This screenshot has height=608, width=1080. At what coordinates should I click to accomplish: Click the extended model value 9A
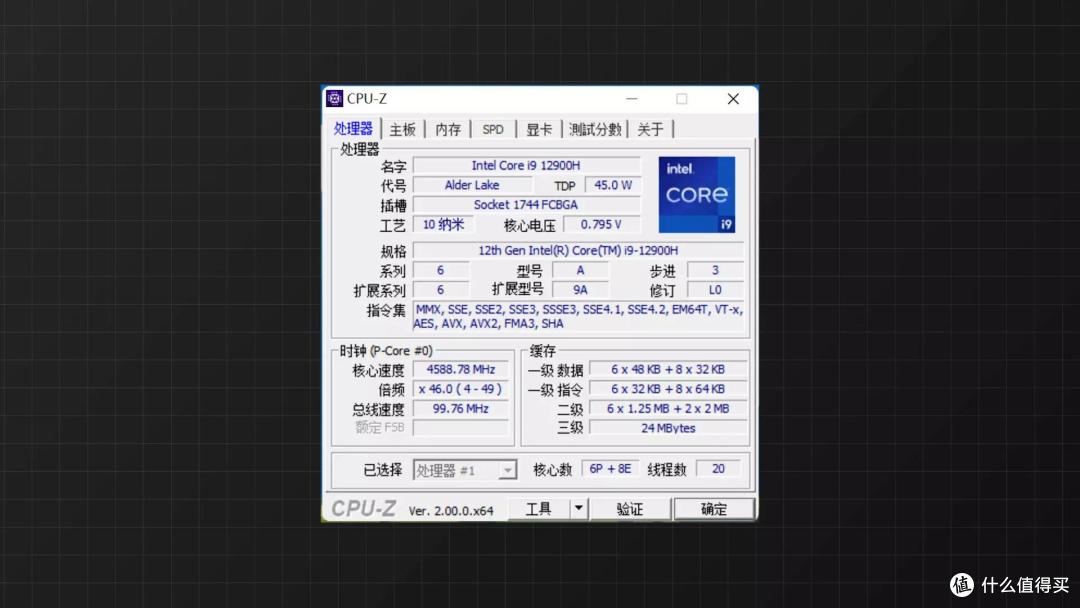click(x=580, y=290)
